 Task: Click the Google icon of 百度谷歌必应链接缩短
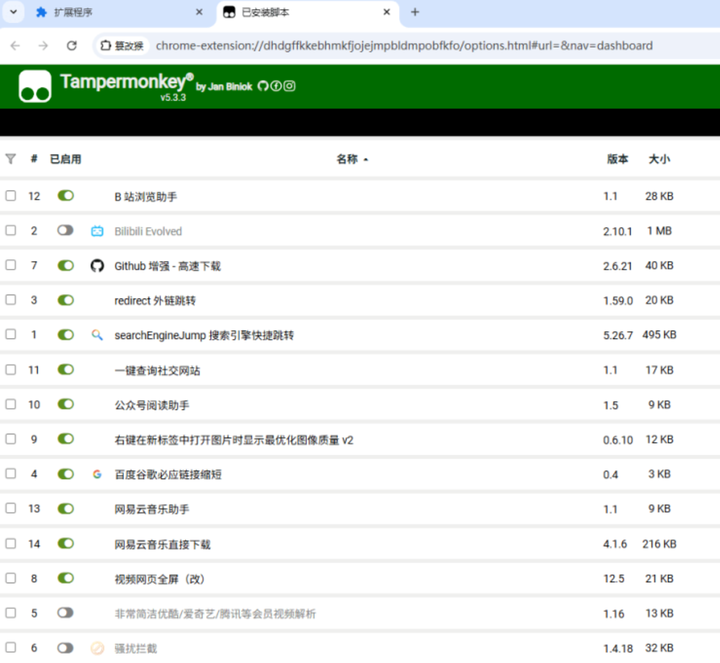(x=97, y=474)
